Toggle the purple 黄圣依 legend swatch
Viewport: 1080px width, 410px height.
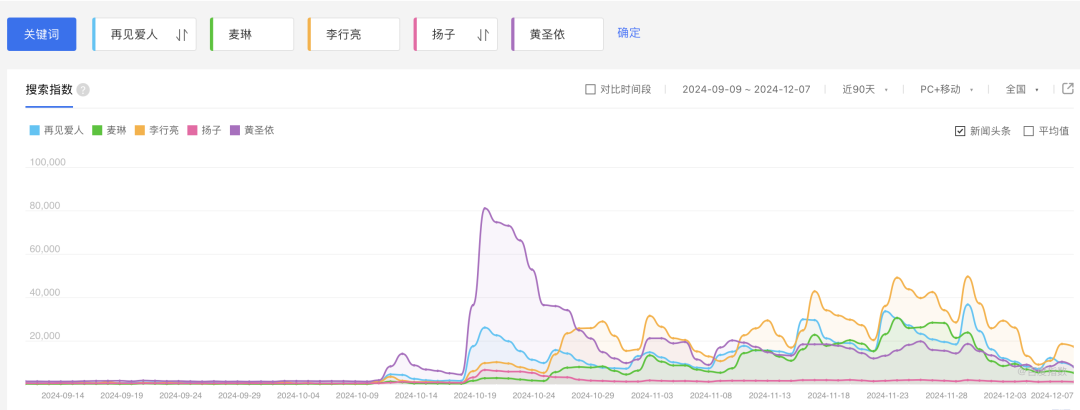point(235,130)
